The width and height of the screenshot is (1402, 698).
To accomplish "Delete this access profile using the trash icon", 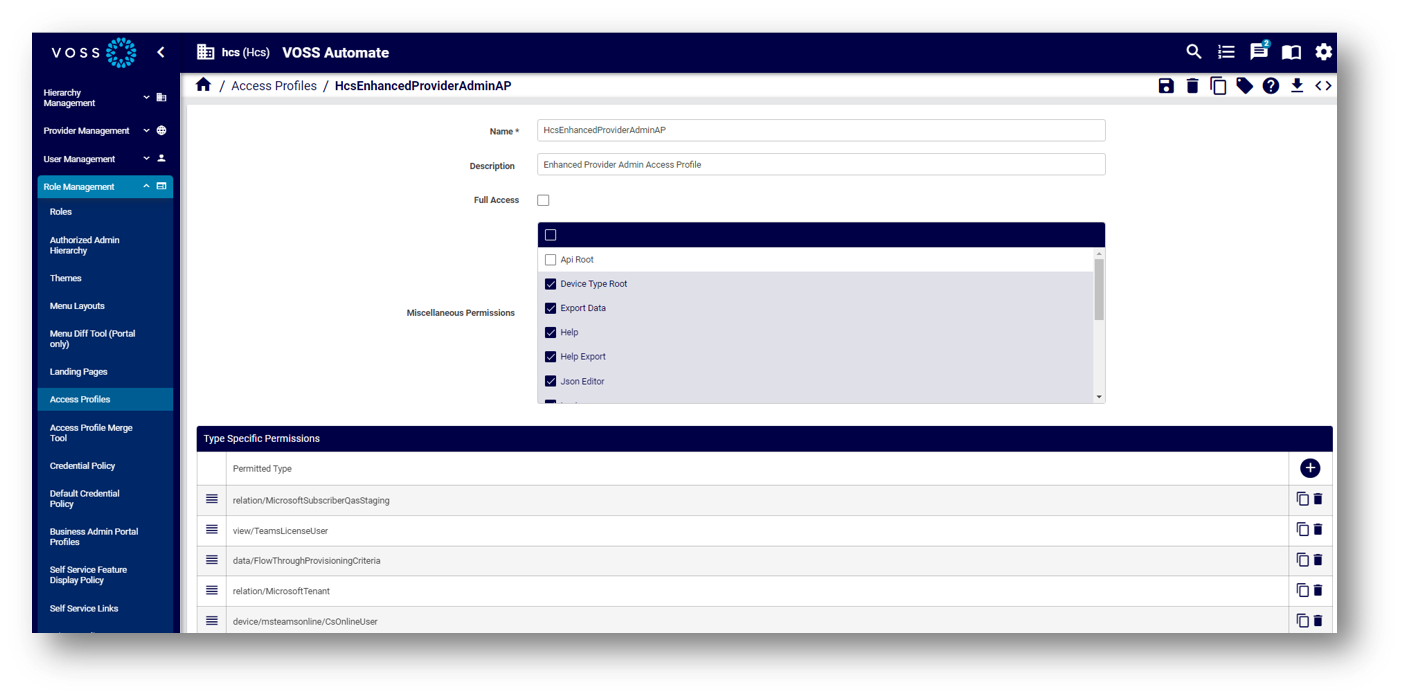I will (x=1192, y=86).
